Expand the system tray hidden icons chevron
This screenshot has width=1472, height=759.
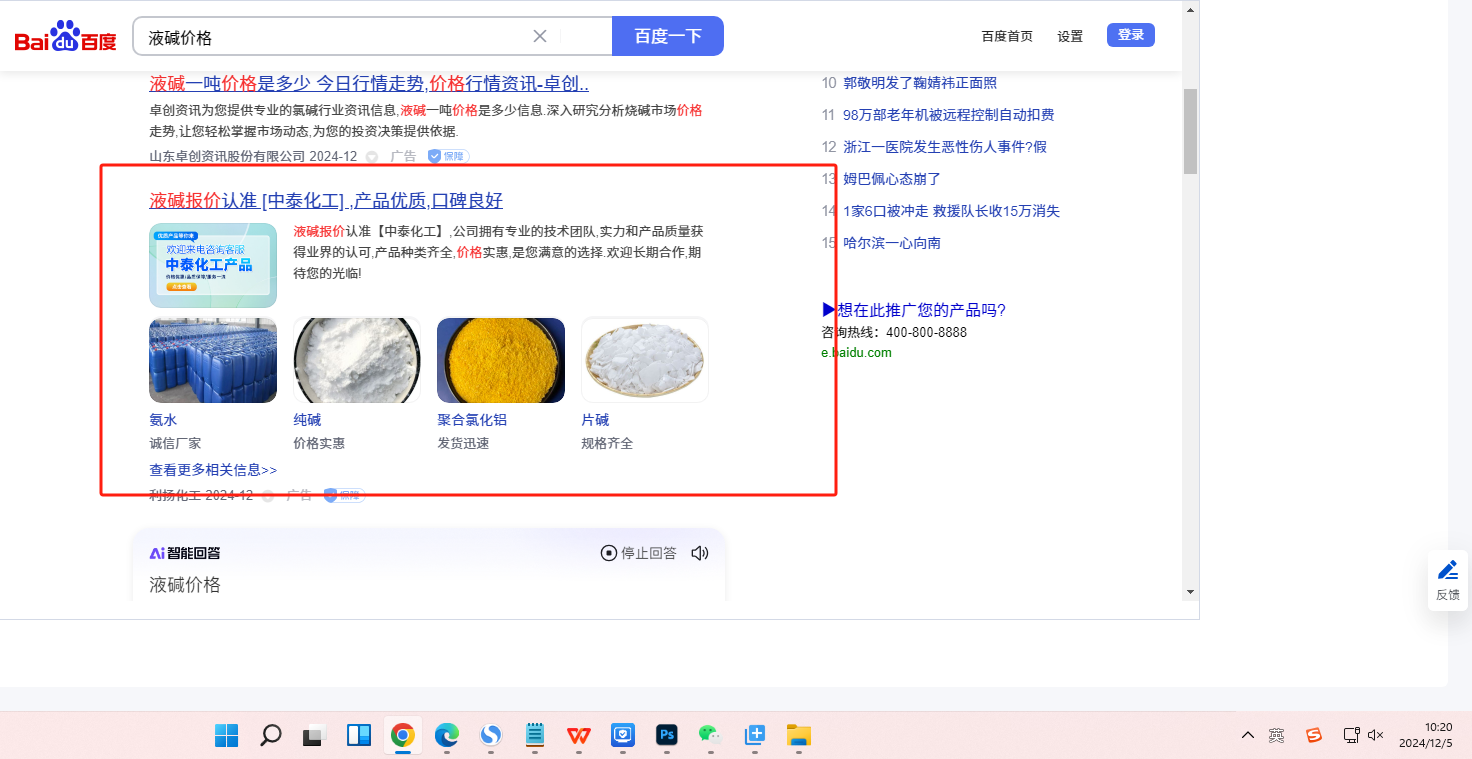1248,735
